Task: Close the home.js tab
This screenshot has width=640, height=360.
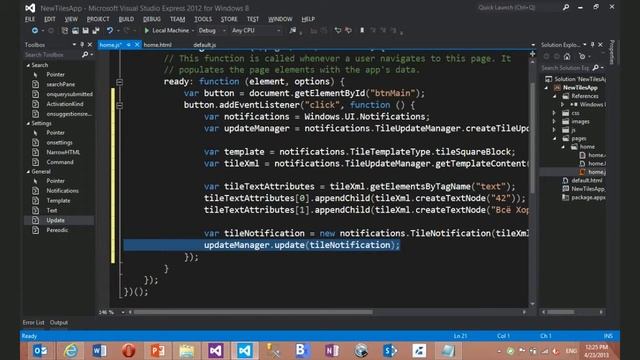Action: pos(137,45)
